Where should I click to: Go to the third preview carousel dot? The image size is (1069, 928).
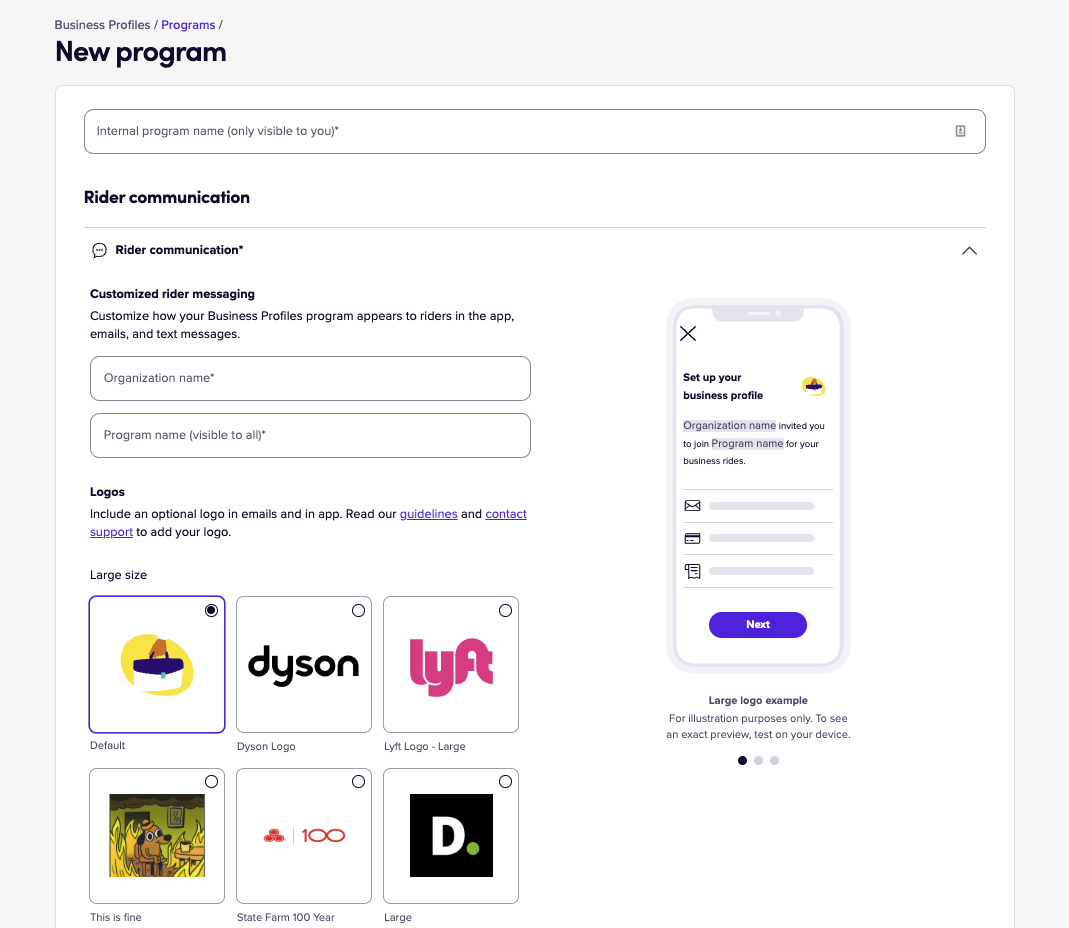(774, 760)
